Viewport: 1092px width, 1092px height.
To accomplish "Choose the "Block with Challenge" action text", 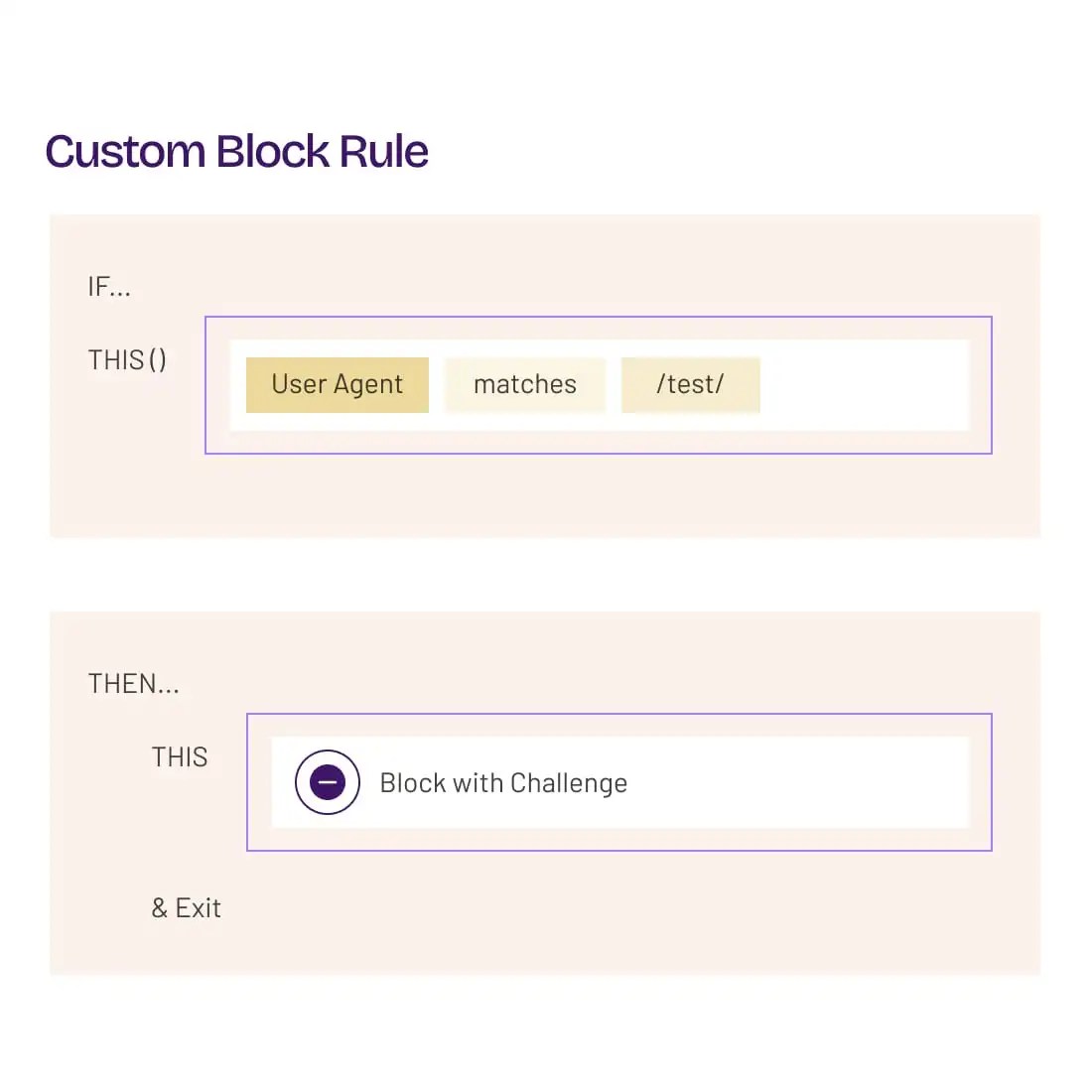I will 503,783.
